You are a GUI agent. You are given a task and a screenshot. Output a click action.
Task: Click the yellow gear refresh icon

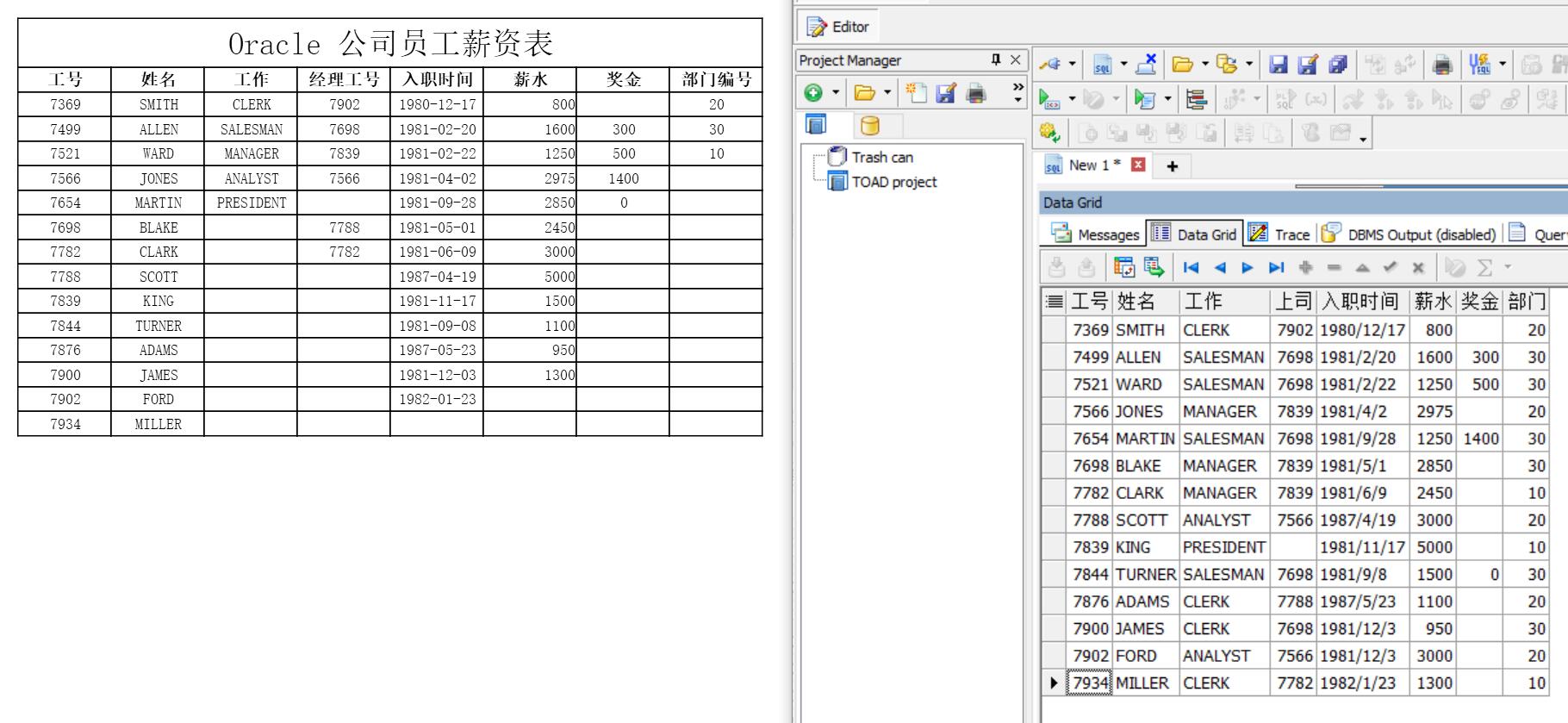tap(1049, 133)
